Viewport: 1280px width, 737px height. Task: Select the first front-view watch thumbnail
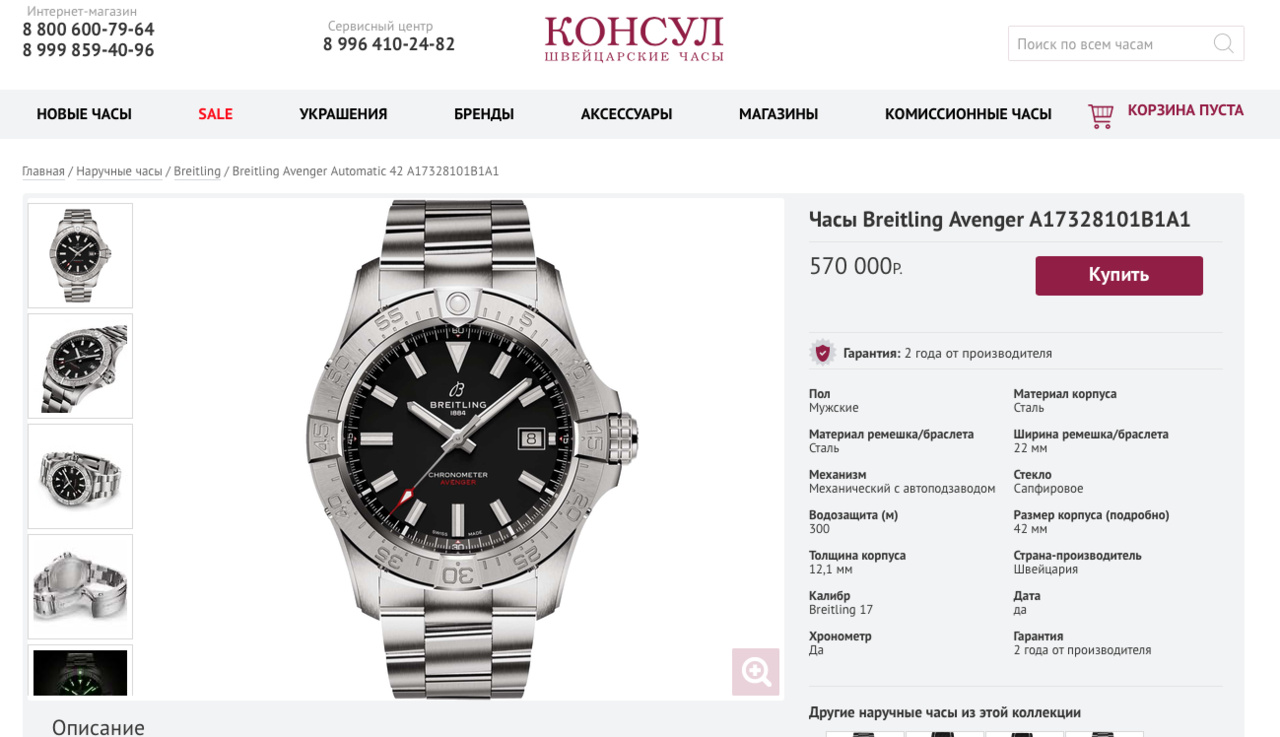pos(80,256)
